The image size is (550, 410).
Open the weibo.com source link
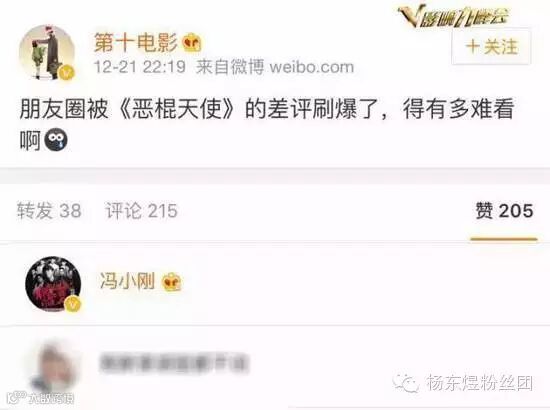pos(311,67)
